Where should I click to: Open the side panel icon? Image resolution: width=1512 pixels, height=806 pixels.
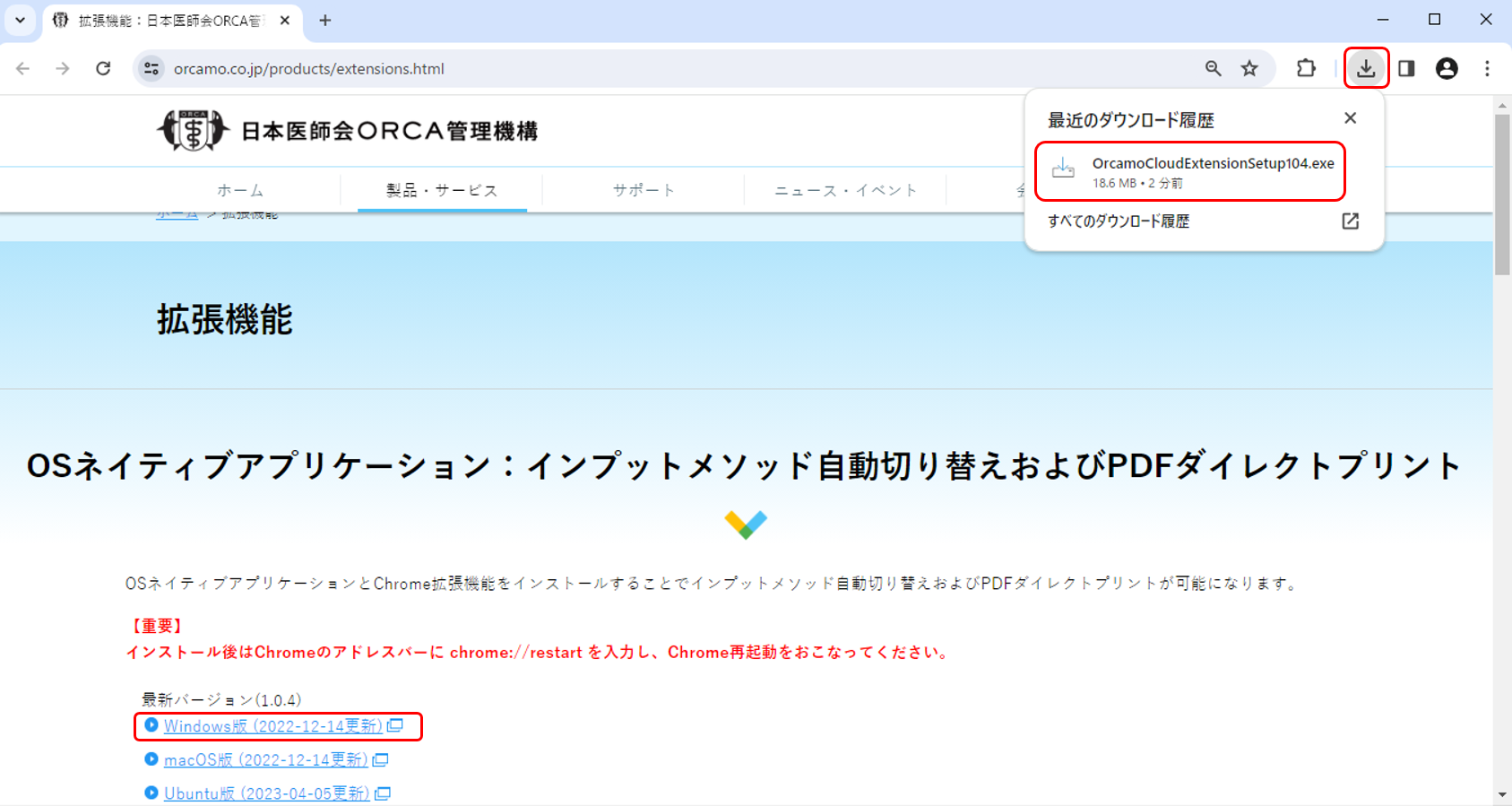(x=1406, y=68)
